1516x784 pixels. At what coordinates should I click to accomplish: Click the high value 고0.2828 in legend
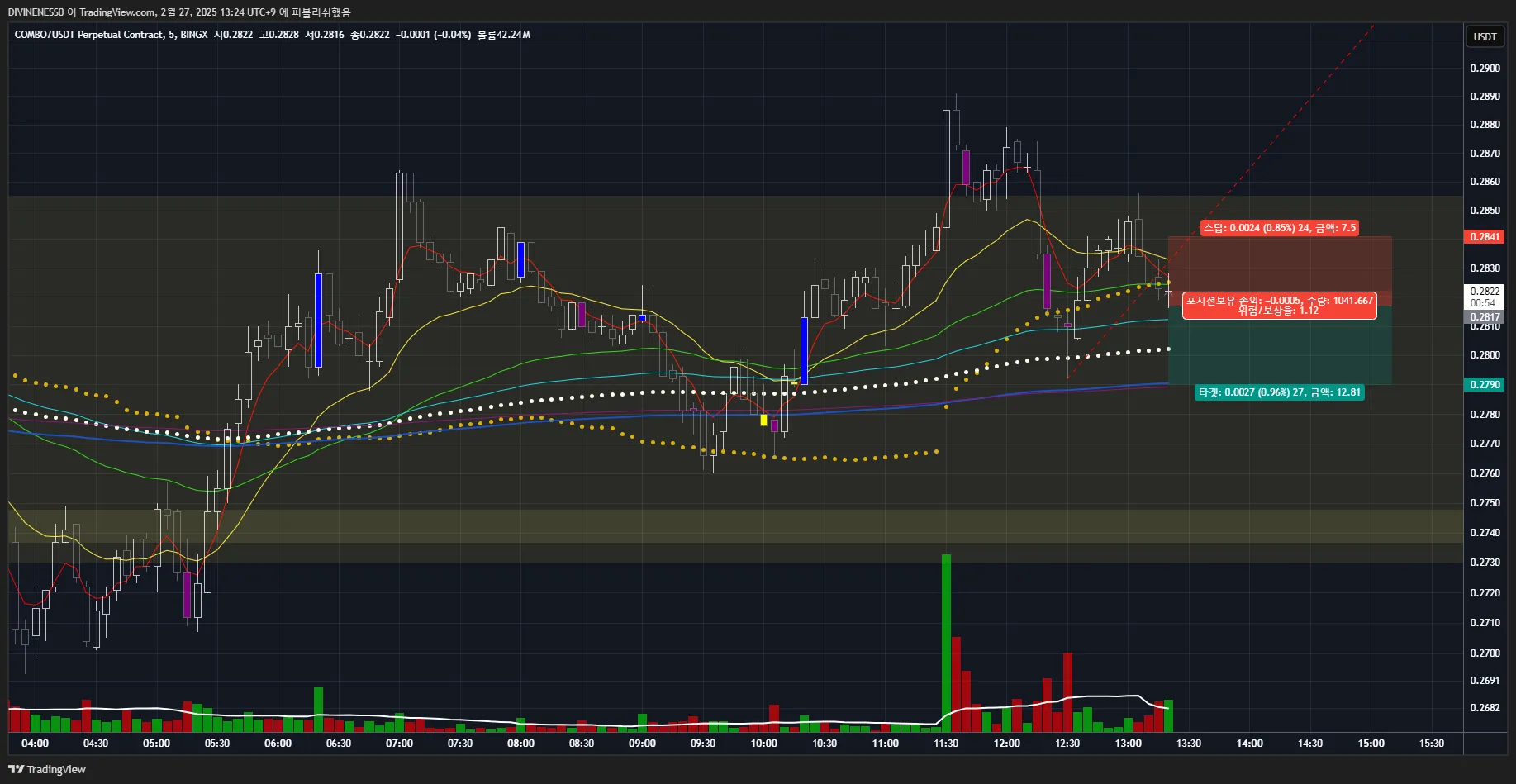[279, 35]
